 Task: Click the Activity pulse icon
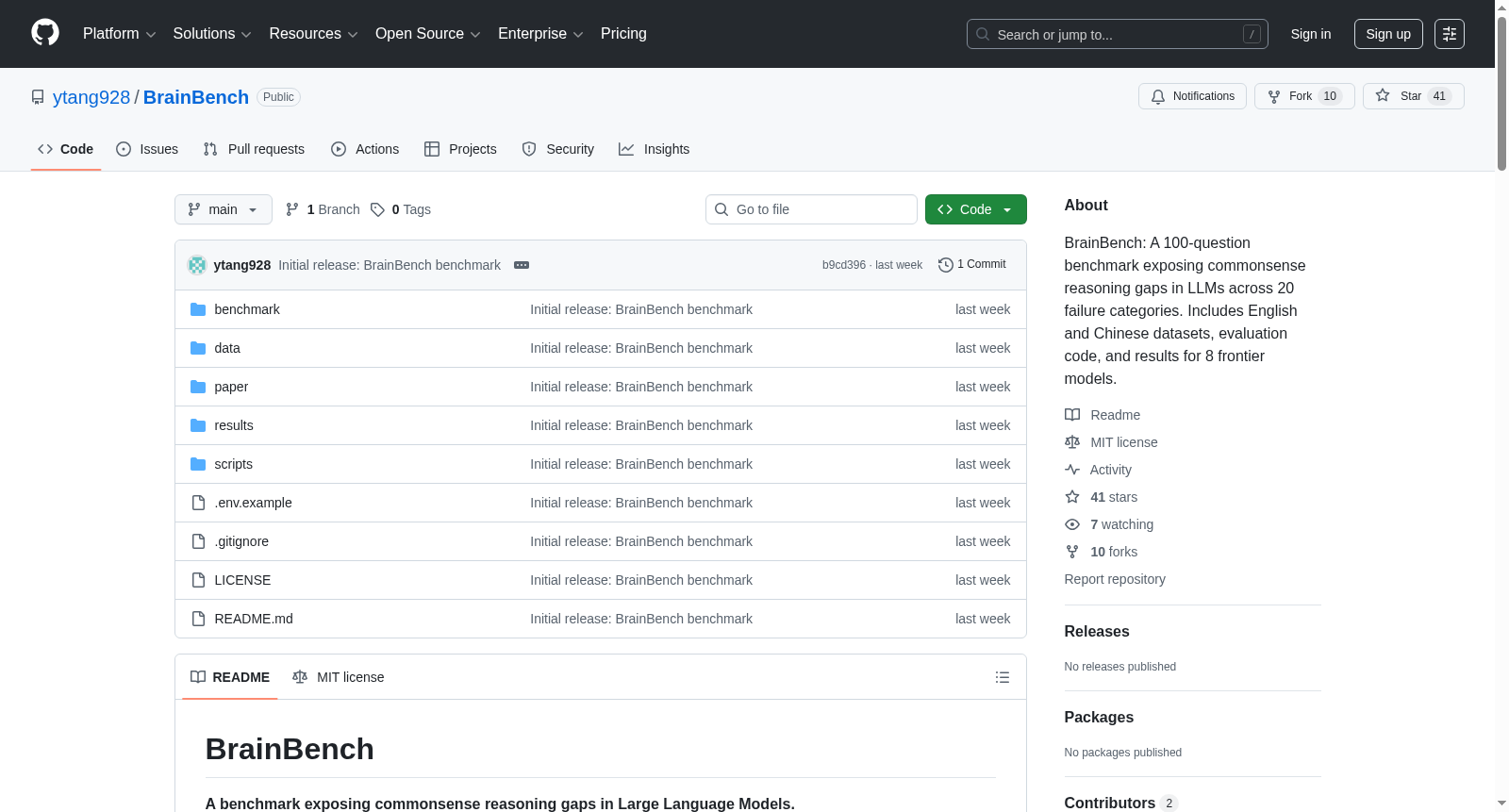1072,470
